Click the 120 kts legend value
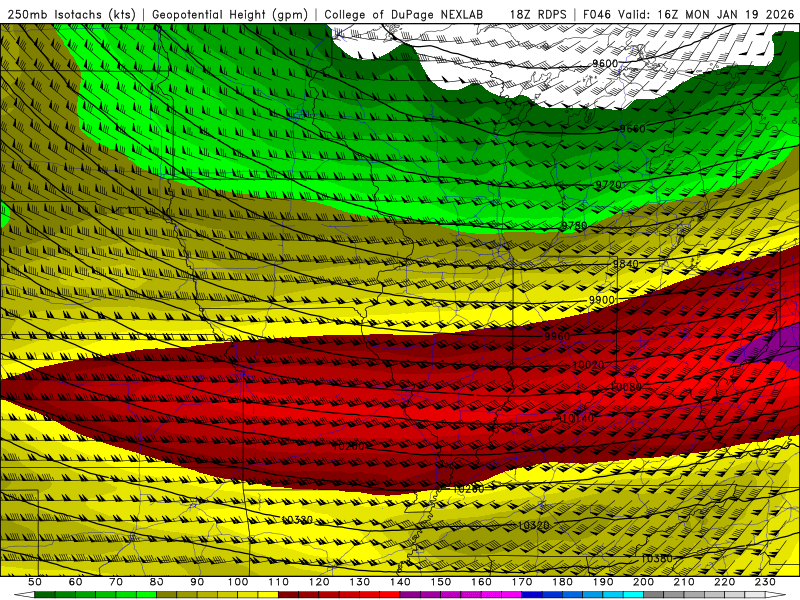800x600 pixels. pyautogui.click(x=319, y=582)
